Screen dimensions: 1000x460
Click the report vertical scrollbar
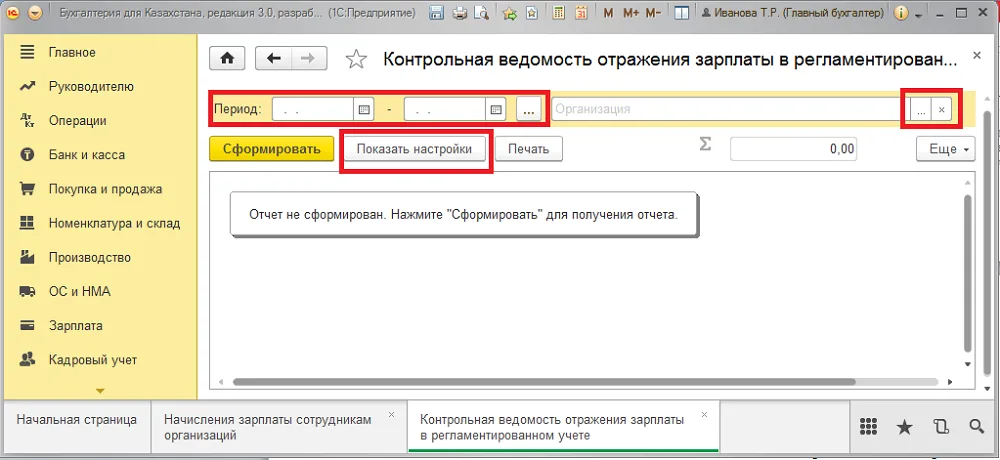click(x=967, y=274)
